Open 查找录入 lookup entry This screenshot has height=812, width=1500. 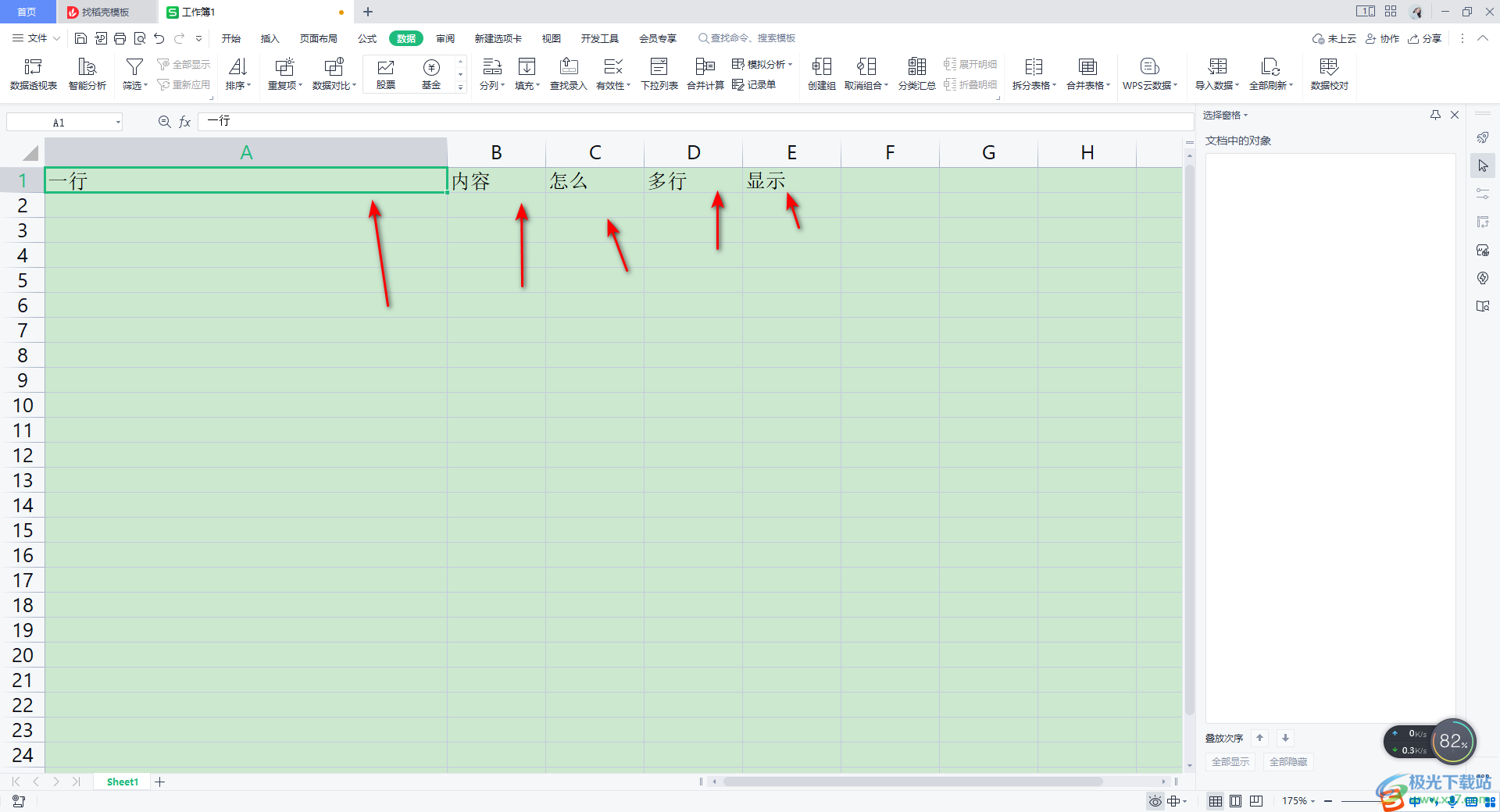pos(569,74)
